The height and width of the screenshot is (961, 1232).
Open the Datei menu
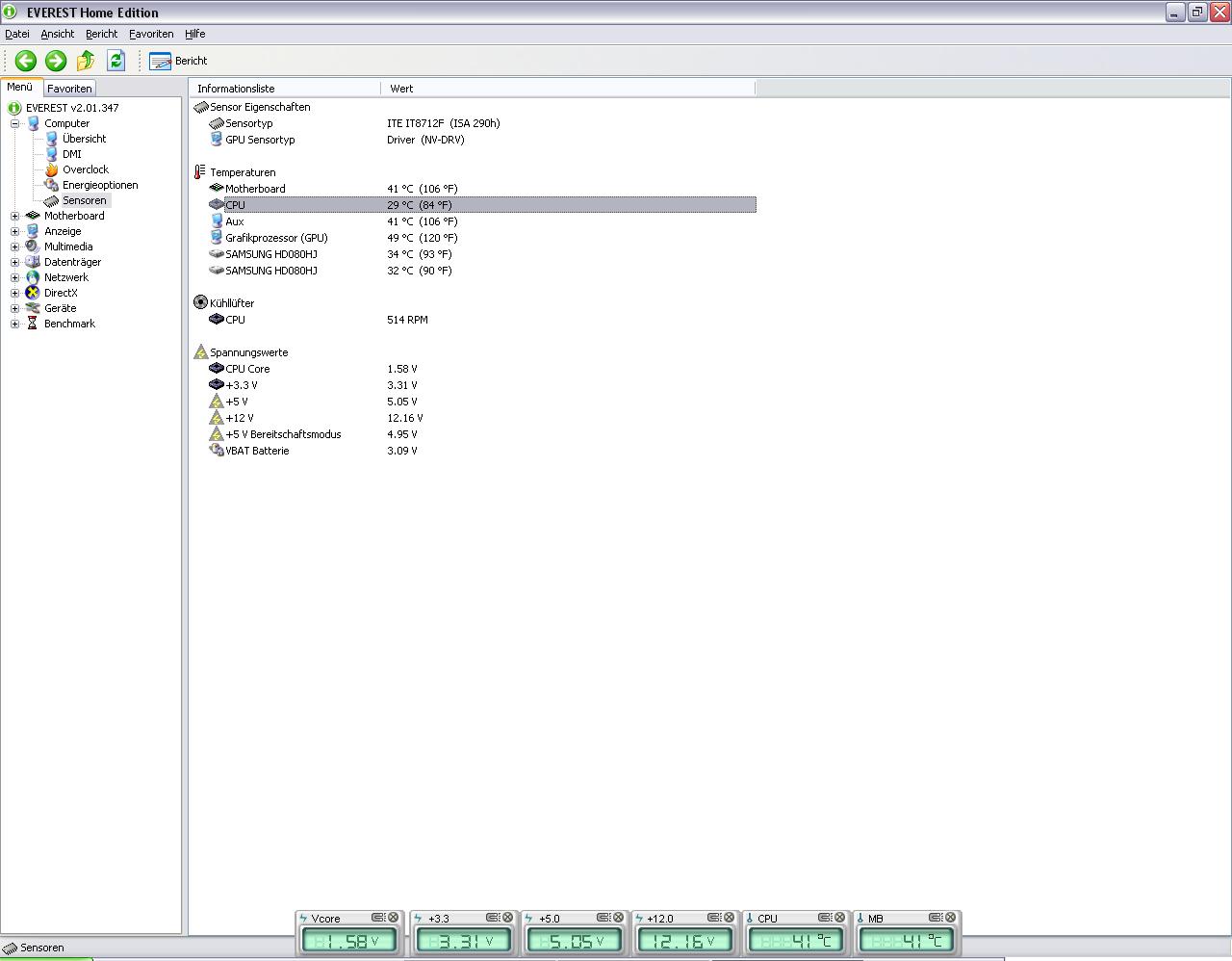tap(17, 34)
